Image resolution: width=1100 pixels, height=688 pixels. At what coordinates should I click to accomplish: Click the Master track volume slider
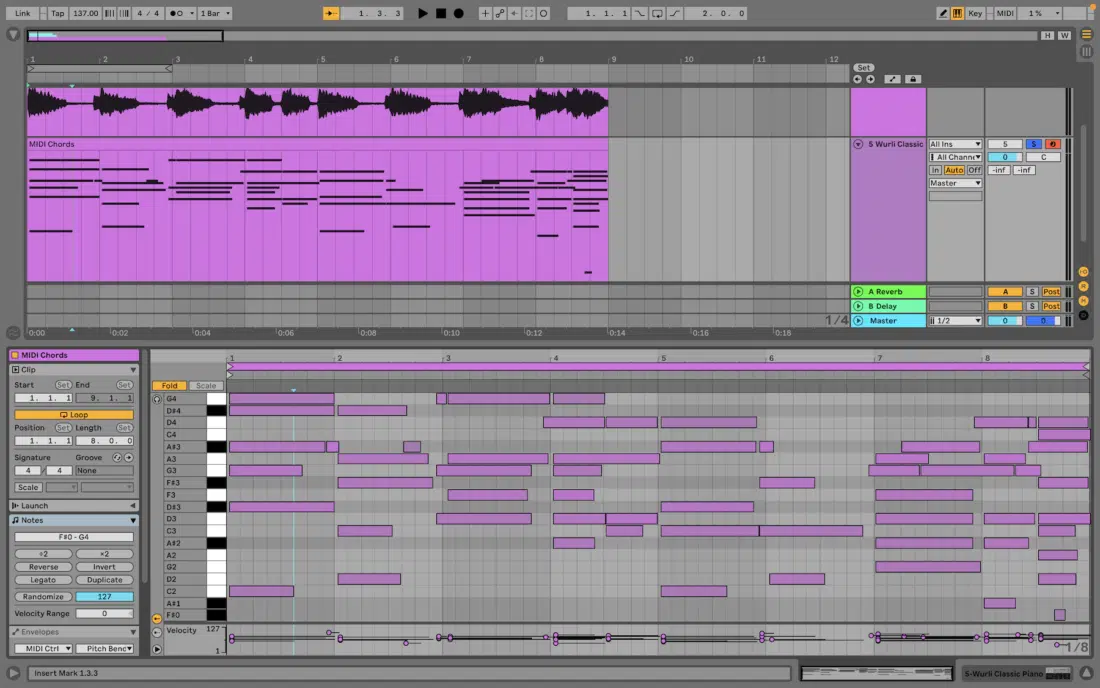coord(1005,321)
